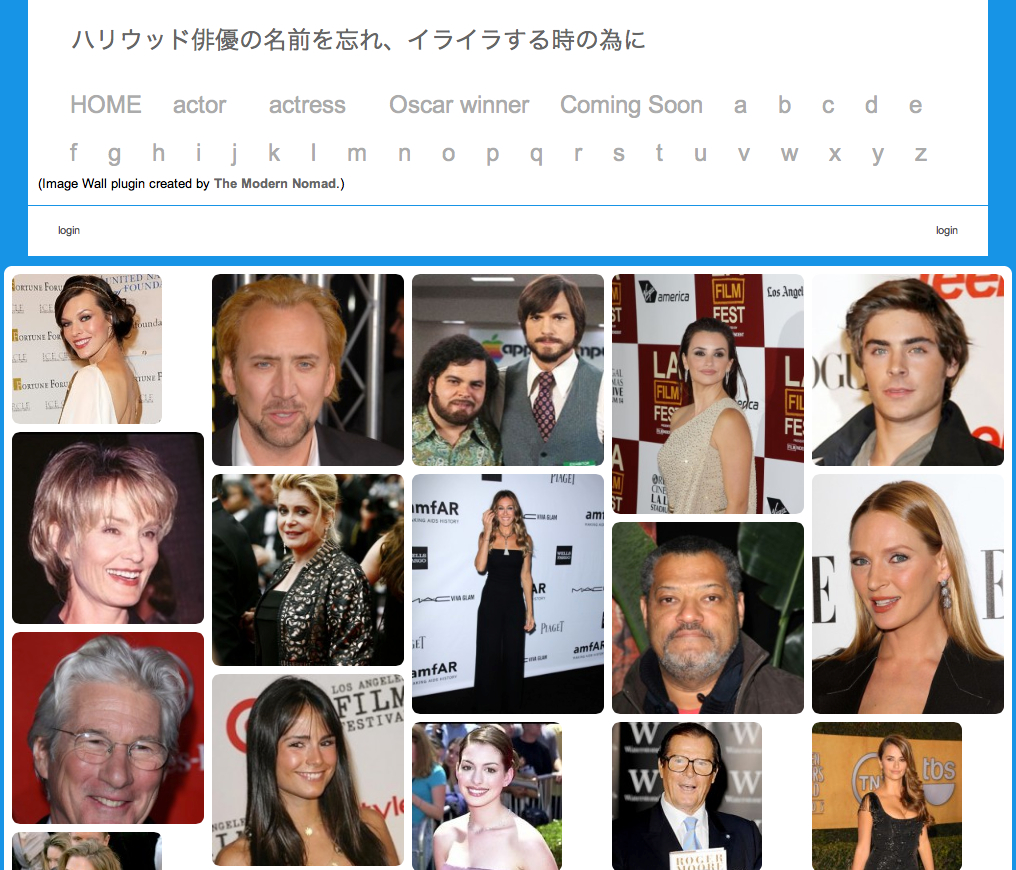Open photo of woman in patterned jacket

click(308, 569)
